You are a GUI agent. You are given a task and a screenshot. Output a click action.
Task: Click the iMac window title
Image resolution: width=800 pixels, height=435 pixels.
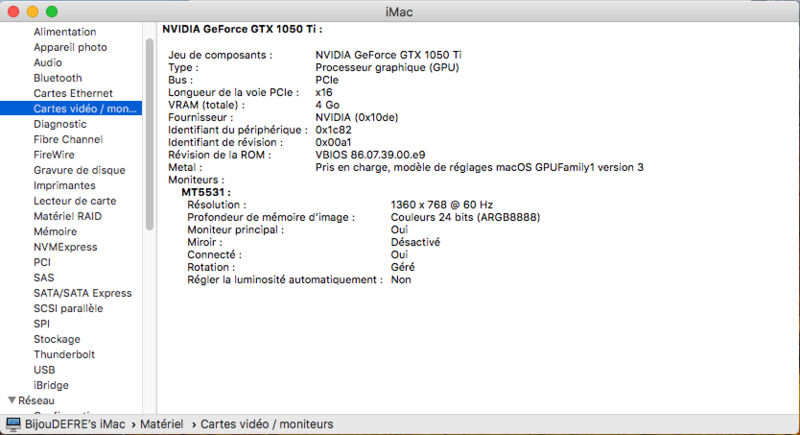pos(399,12)
